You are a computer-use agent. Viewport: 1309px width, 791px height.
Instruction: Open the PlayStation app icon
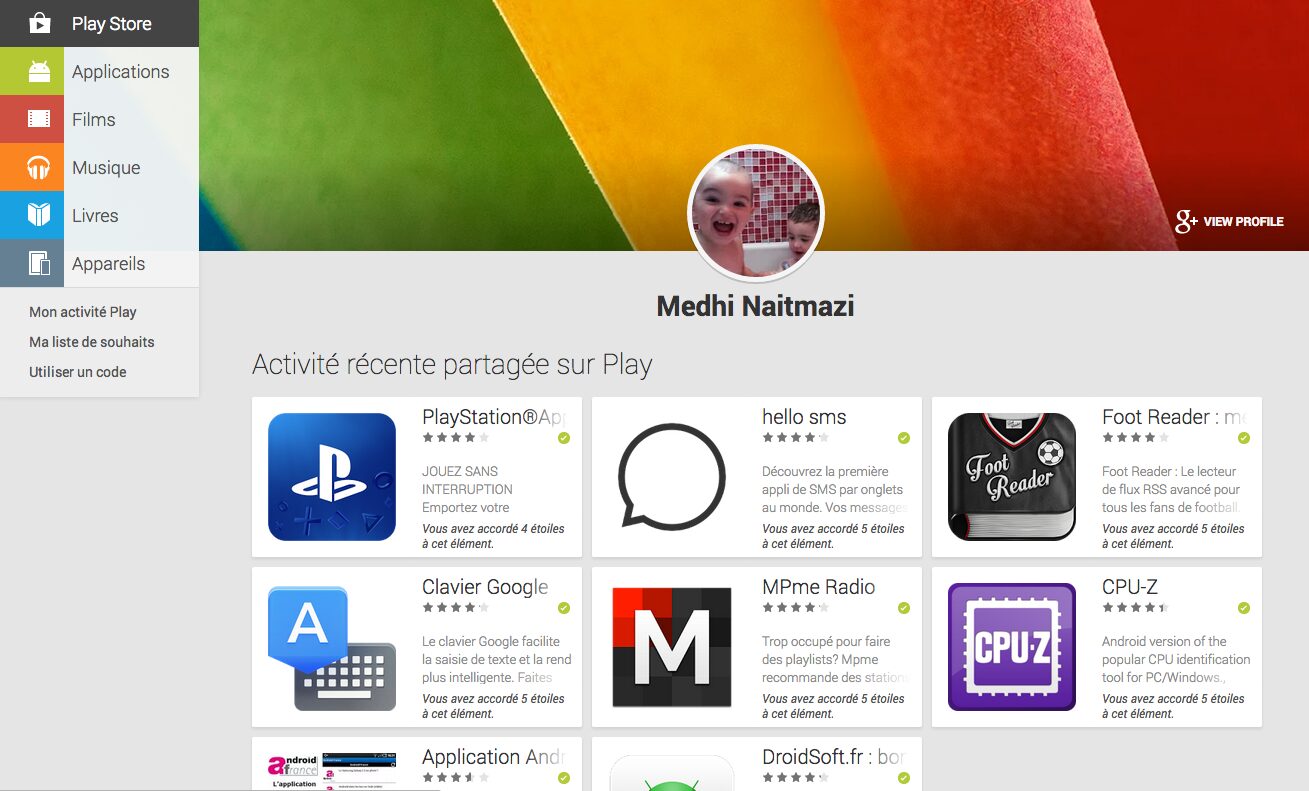click(332, 477)
